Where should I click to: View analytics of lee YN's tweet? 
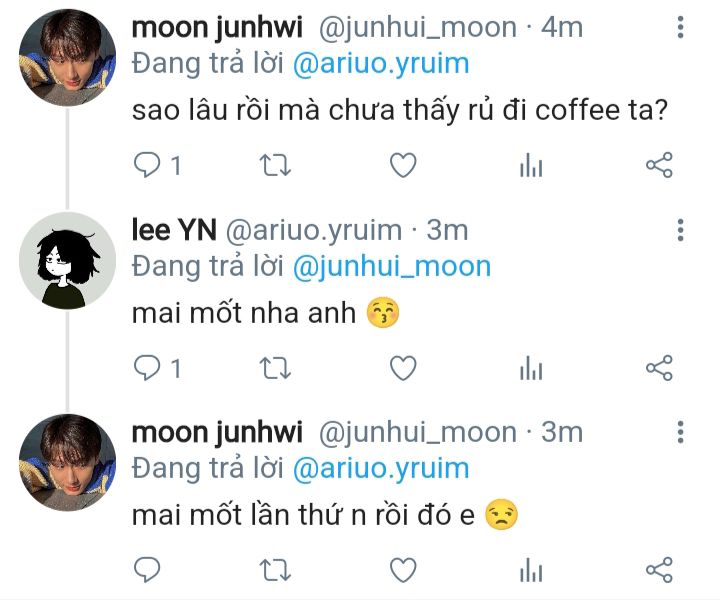[x=531, y=368]
